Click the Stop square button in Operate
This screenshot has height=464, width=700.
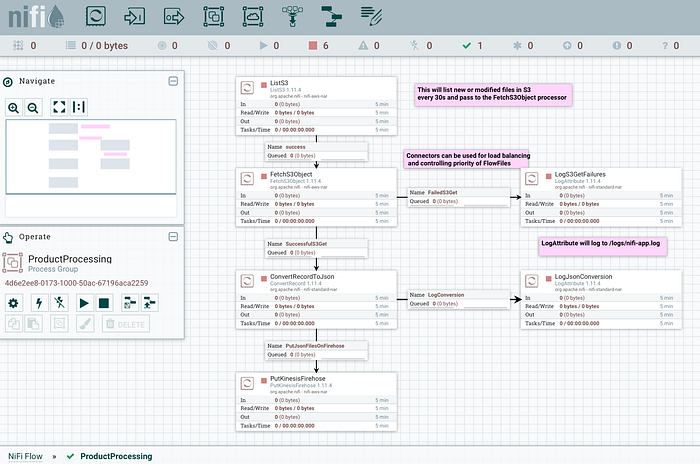pos(104,303)
